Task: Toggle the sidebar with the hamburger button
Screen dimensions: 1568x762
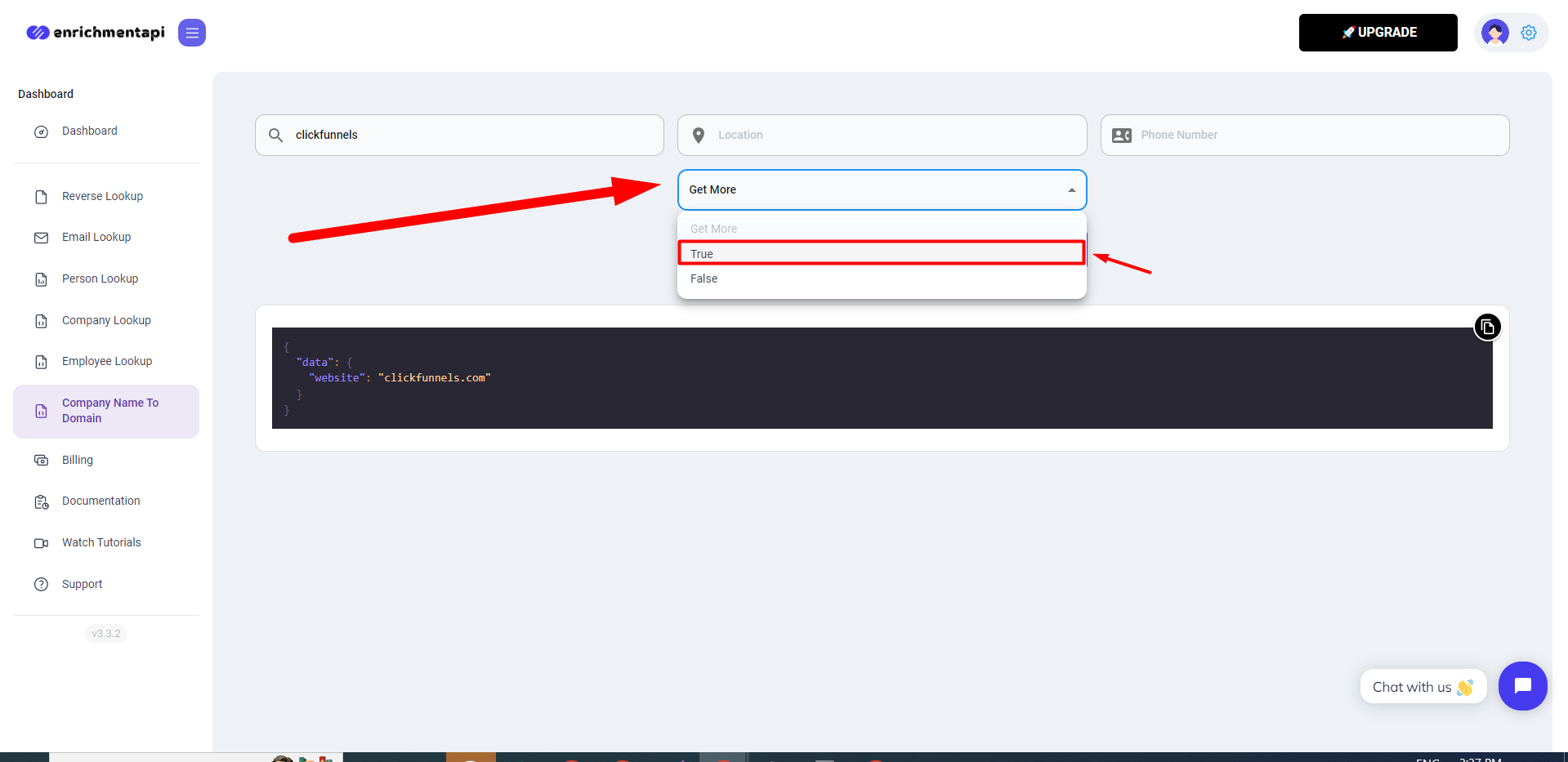Action: [191, 33]
